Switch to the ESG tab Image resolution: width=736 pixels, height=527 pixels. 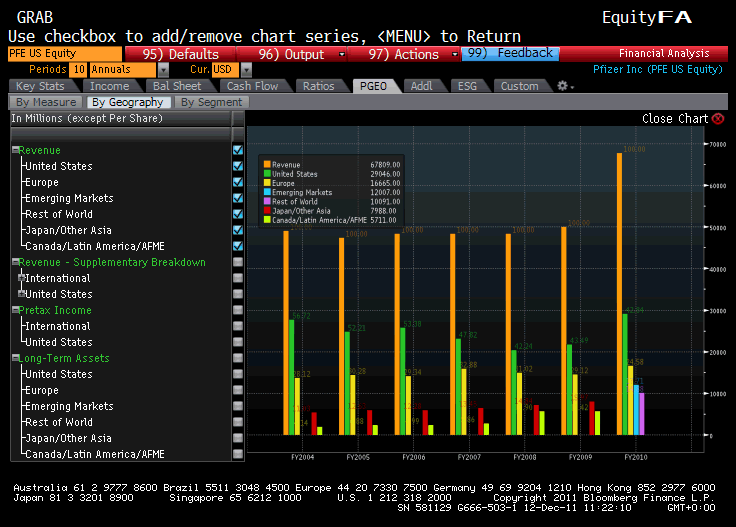pyautogui.click(x=466, y=86)
